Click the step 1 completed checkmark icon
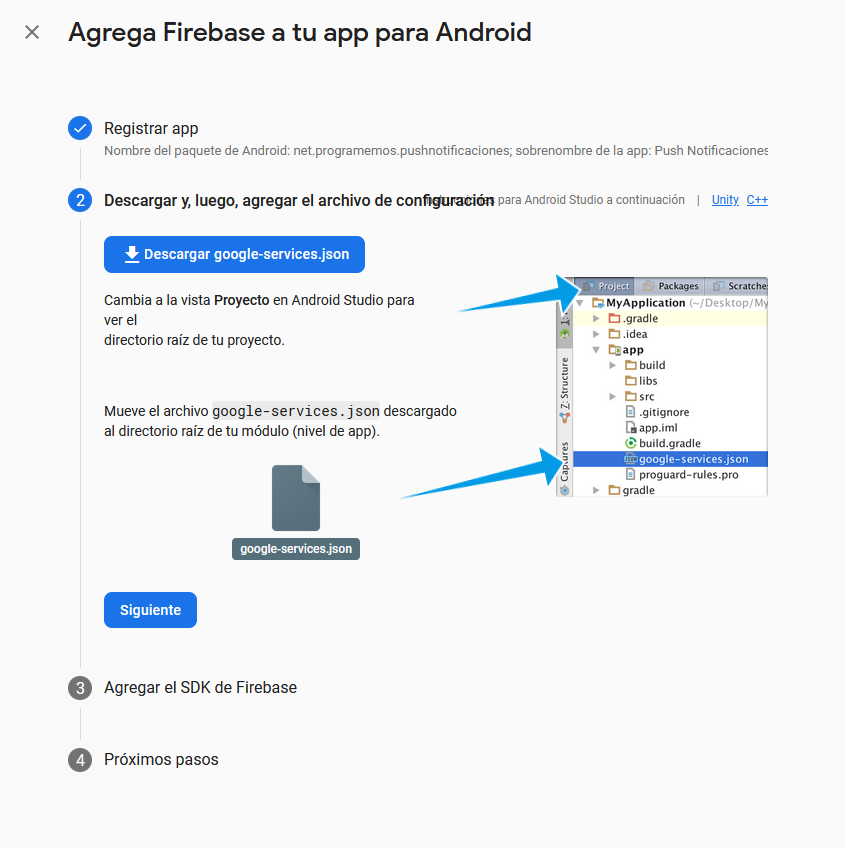The height and width of the screenshot is (848, 845). (x=80, y=128)
